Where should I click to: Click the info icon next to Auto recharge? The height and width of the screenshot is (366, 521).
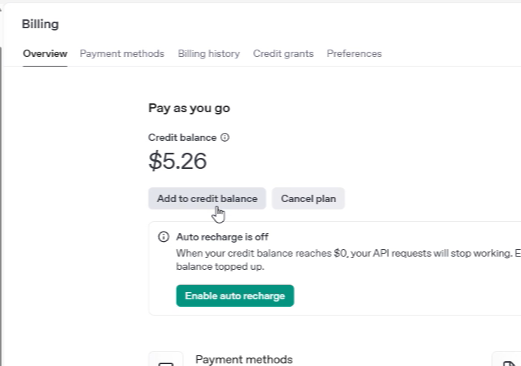point(163,237)
